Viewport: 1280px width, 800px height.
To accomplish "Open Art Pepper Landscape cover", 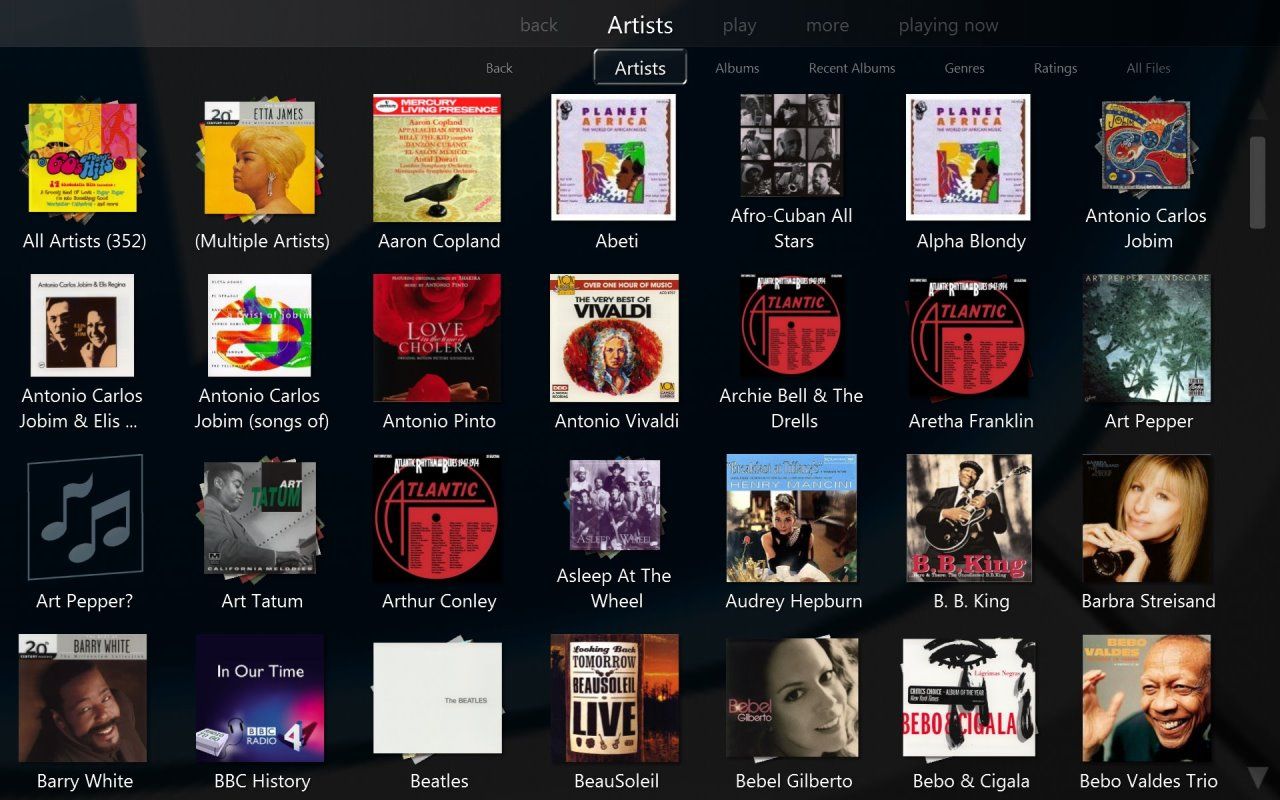I will tap(1147, 338).
